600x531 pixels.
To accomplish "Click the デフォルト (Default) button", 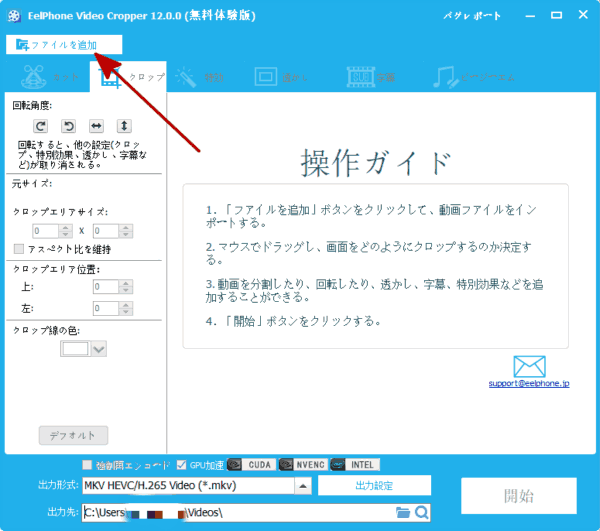I will tap(73, 435).
